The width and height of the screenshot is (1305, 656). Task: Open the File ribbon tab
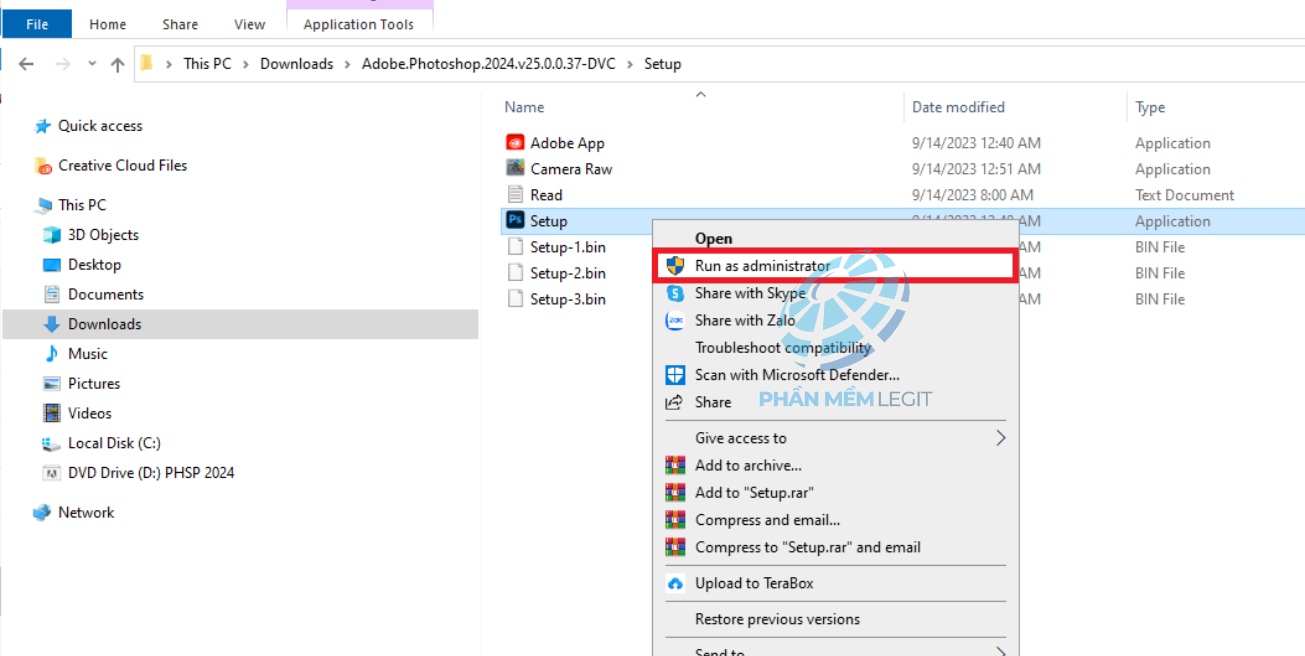[37, 24]
